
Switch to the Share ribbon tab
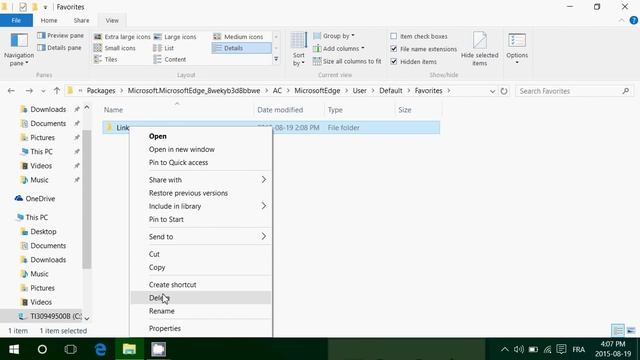click(x=81, y=20)
